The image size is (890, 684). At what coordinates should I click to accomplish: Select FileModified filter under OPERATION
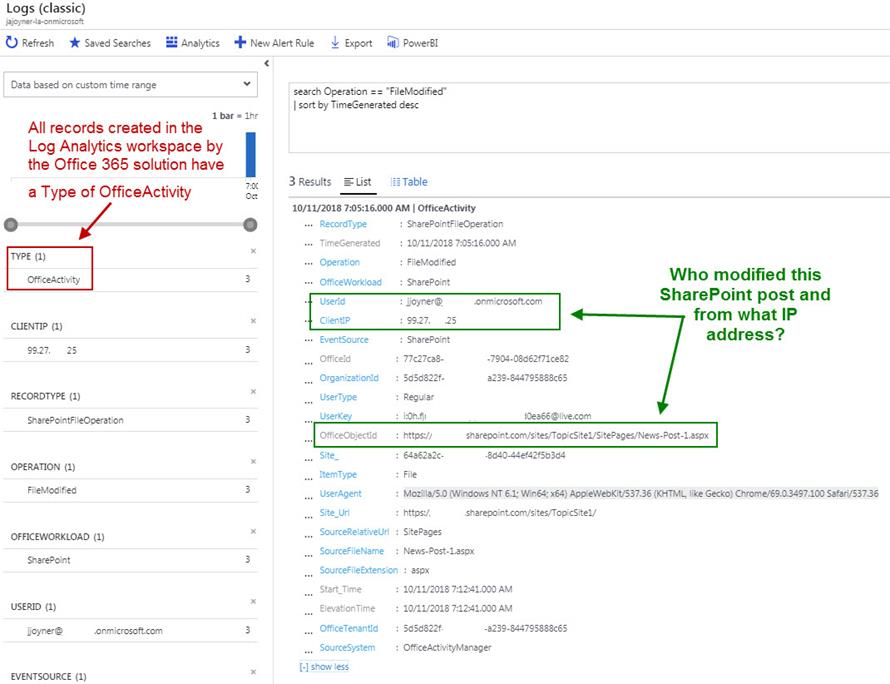(52, 490)
